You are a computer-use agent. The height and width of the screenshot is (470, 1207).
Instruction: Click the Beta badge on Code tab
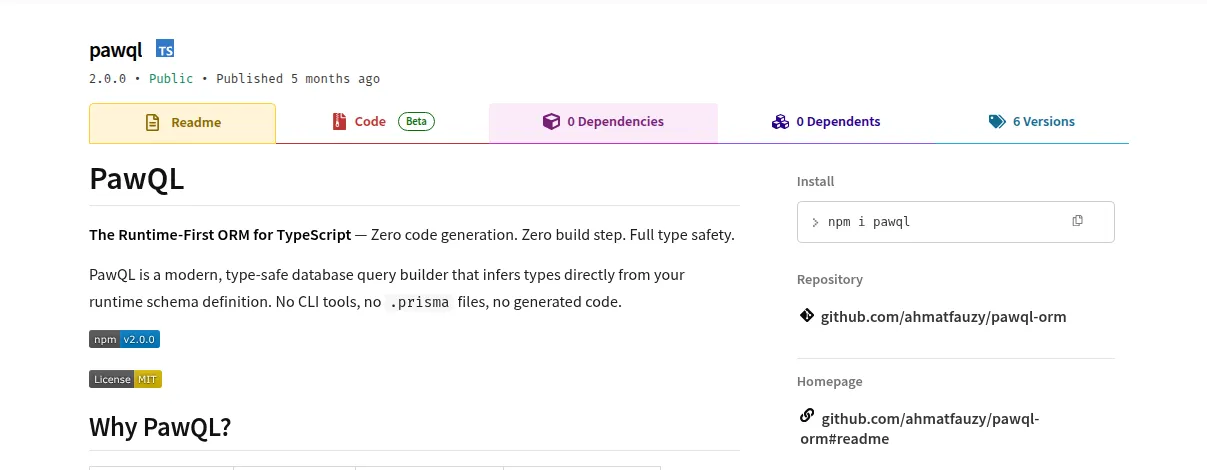coord(416,122)
